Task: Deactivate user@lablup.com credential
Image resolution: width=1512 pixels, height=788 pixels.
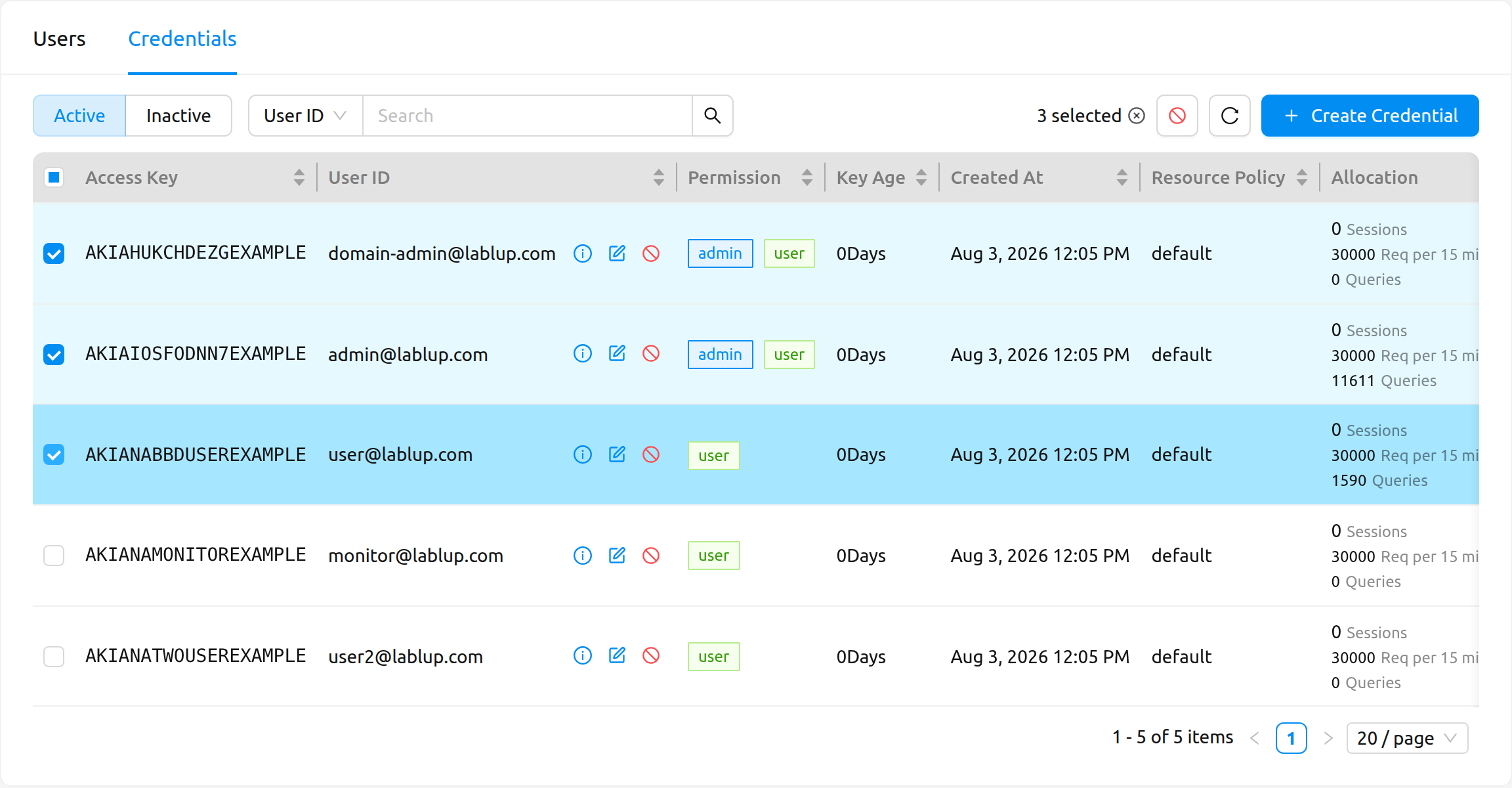Action: [x=651, y=454]
